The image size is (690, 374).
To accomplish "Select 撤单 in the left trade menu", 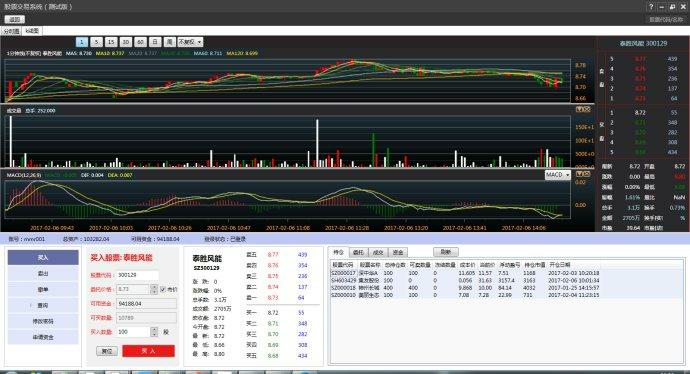I will (43, 290).
